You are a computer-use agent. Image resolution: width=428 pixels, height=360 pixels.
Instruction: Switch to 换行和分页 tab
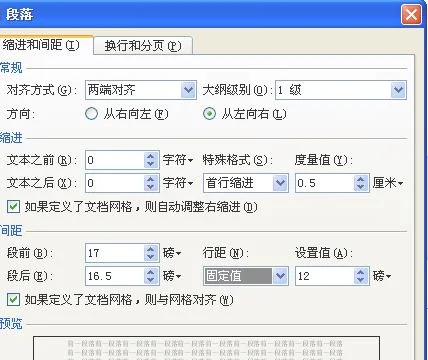[143, 46]
